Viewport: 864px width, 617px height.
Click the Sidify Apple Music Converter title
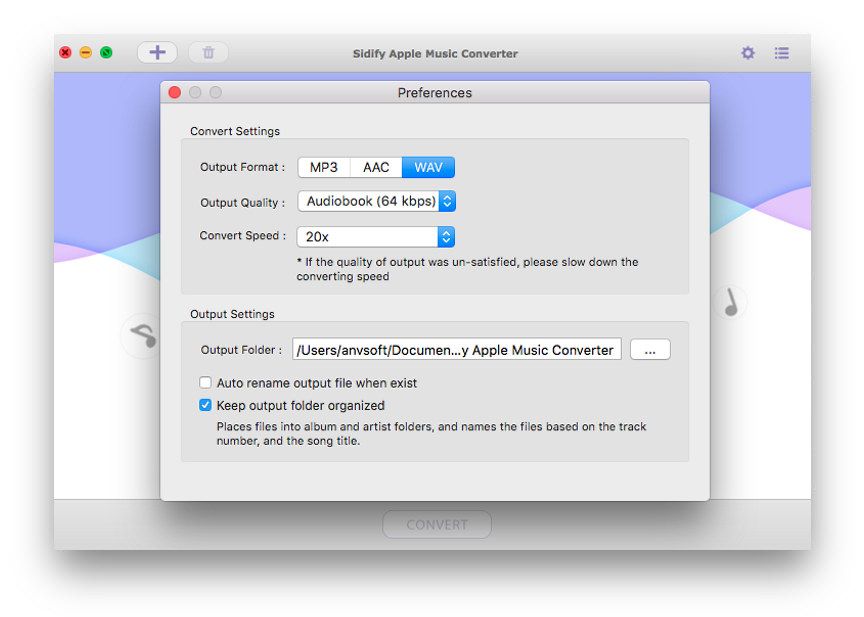pyautogui.click(x=435, y=53)
